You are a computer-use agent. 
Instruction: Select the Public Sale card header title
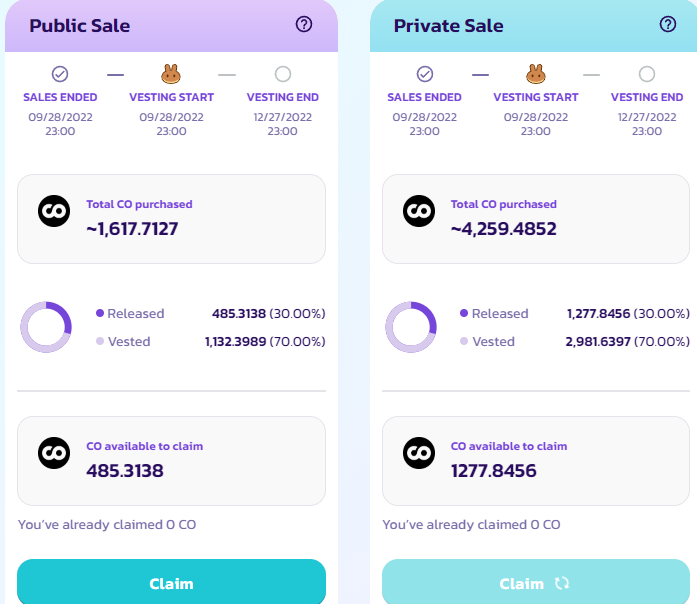(x=80, y=25)
